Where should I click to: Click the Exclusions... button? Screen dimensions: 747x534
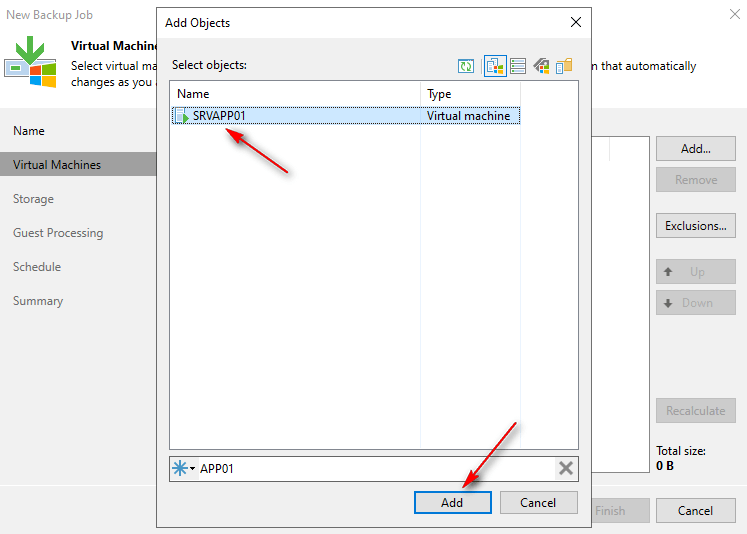tap(696, 226)
